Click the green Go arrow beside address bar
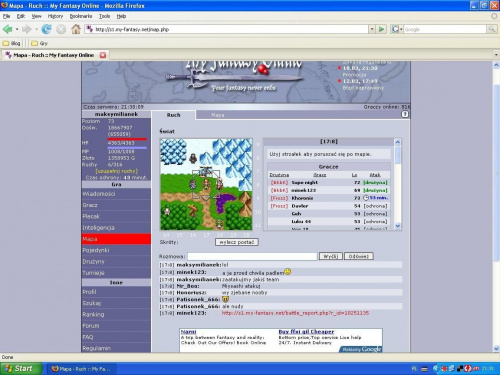Image resolution: width=500 pixels, height=375 pixels. tap(381, 29)
